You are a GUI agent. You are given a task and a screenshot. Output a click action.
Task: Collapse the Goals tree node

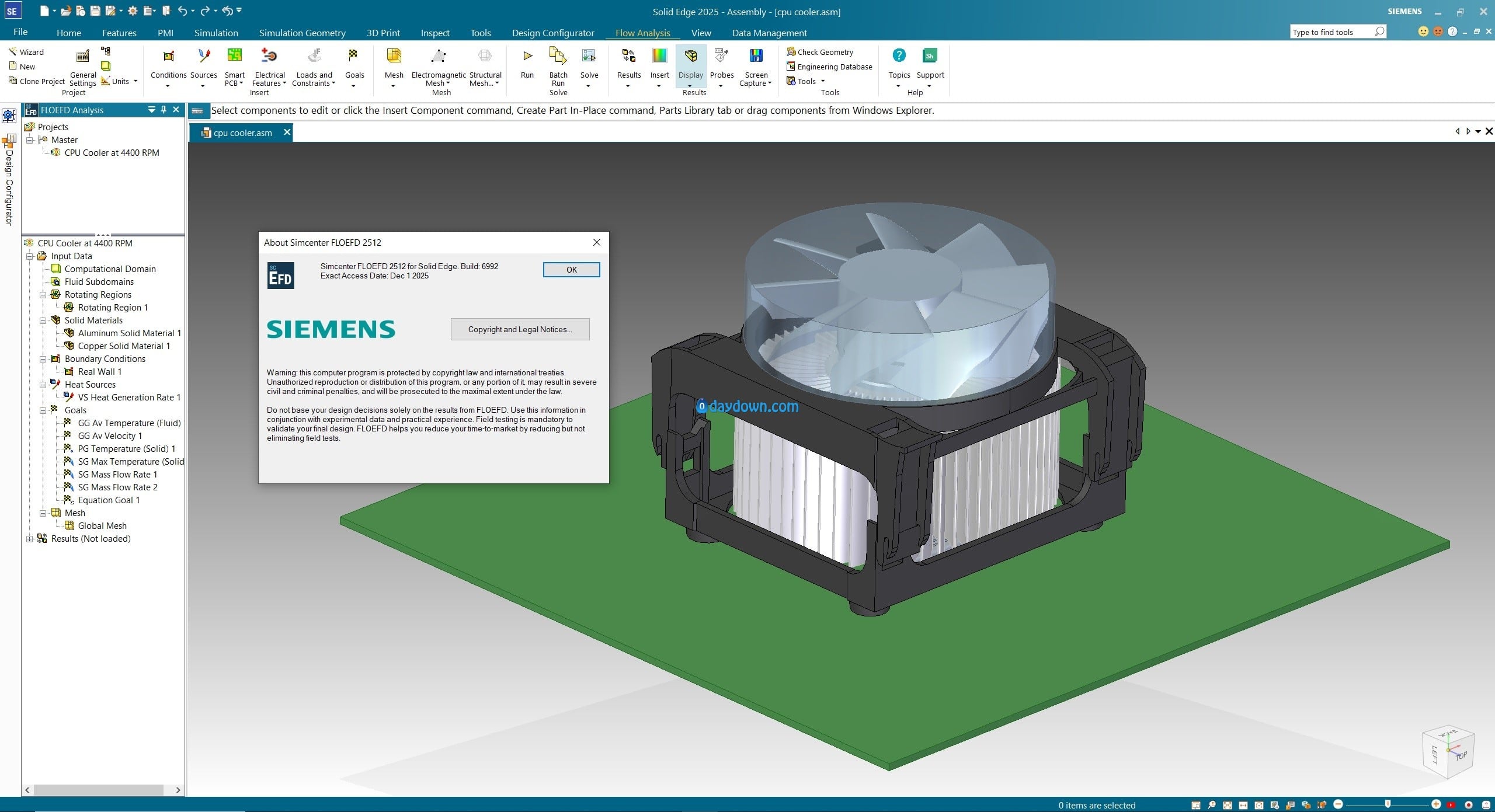(43, 410)
